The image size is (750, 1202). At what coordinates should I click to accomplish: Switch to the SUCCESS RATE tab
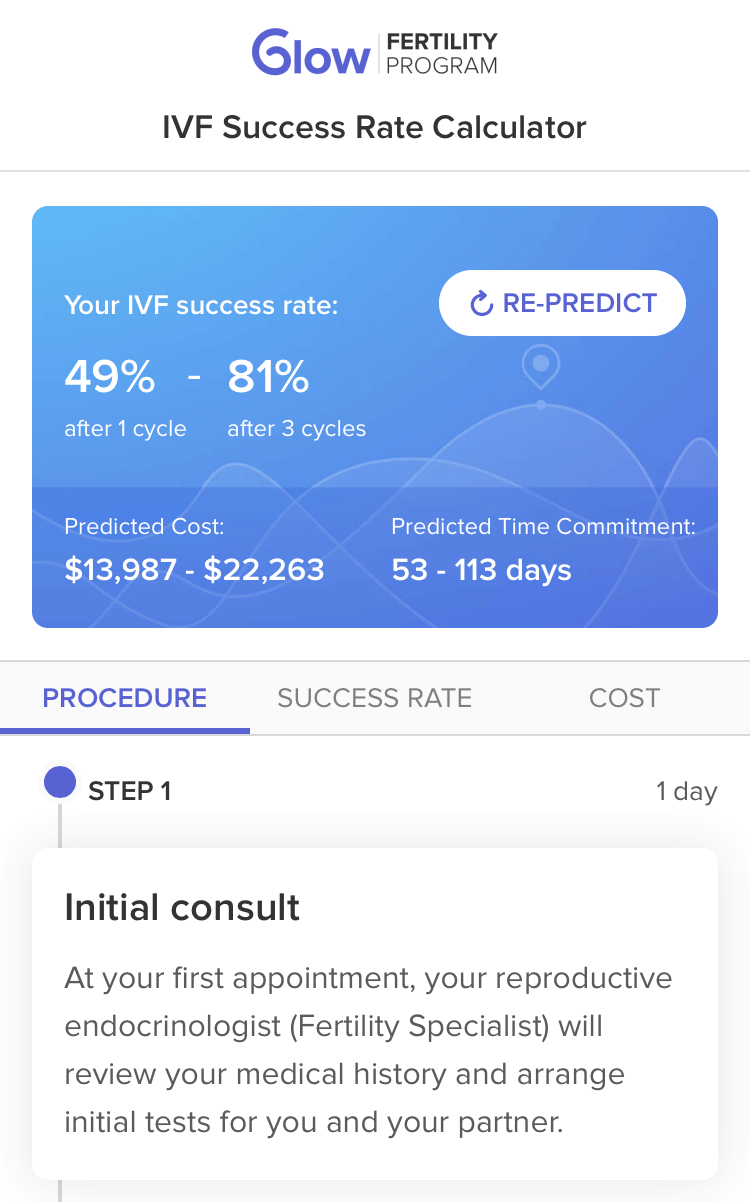coord(374,698)
